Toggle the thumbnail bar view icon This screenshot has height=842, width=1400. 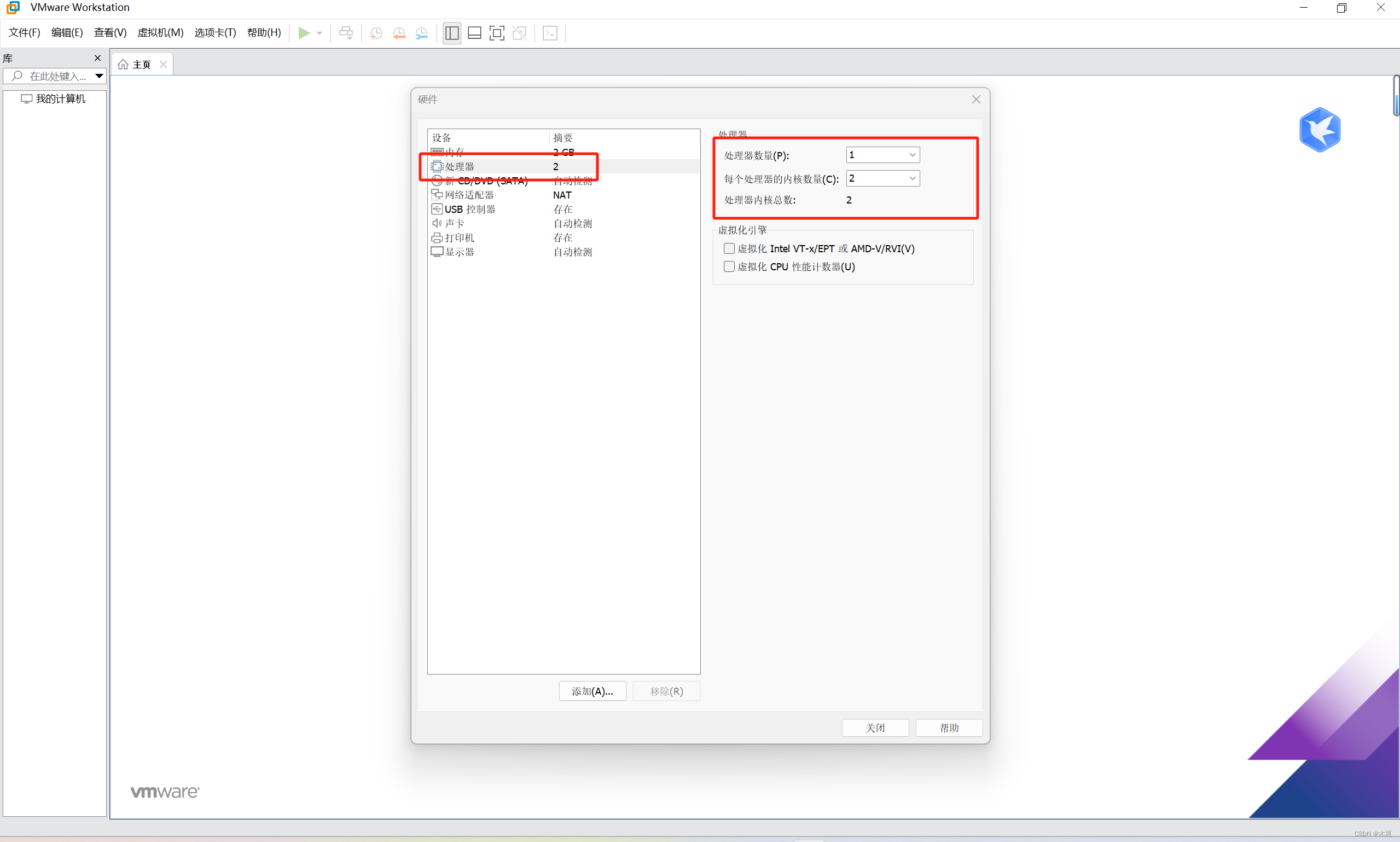(x=474, y=33)
